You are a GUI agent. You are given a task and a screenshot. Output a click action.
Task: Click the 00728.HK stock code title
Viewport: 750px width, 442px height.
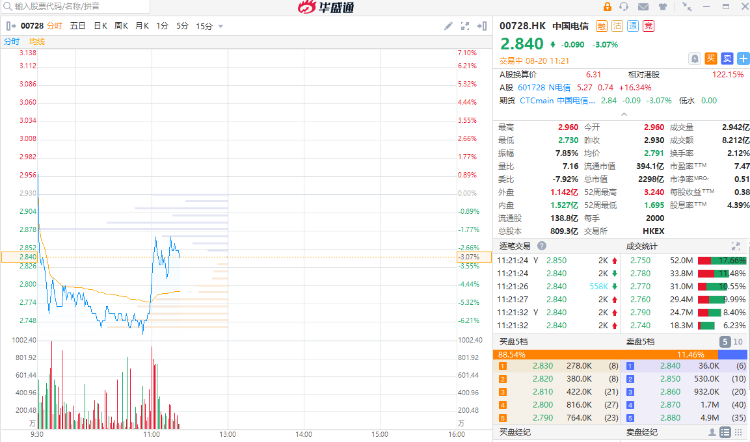522,26
